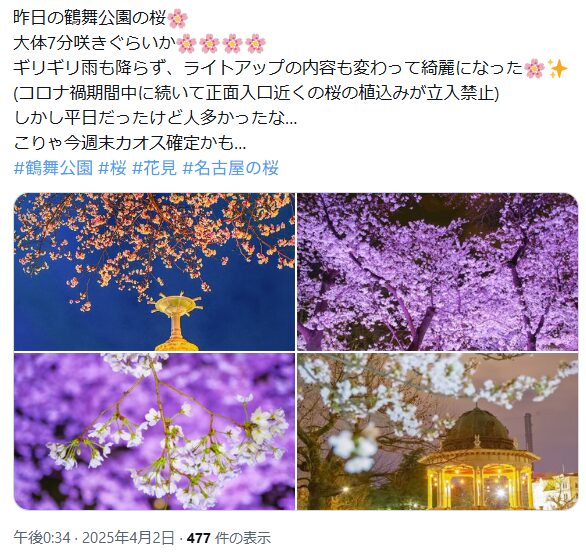The image size is (586, 553).
Task: Open the #鶴舞公園 hashtag link
Action: (x=53, y=168)
